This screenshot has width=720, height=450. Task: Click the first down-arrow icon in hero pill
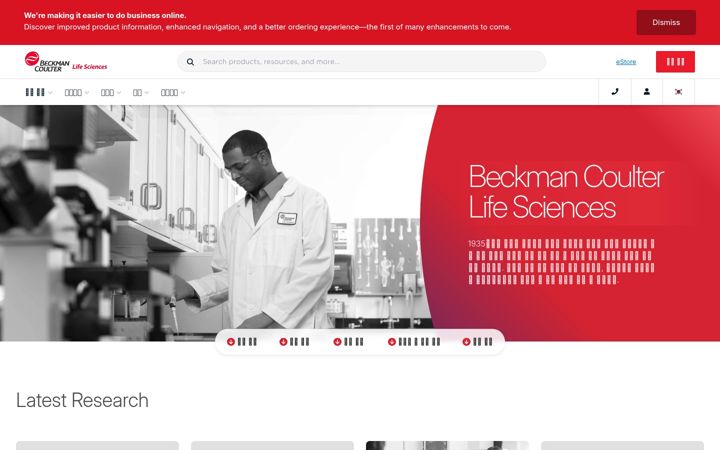click(231, 342)
